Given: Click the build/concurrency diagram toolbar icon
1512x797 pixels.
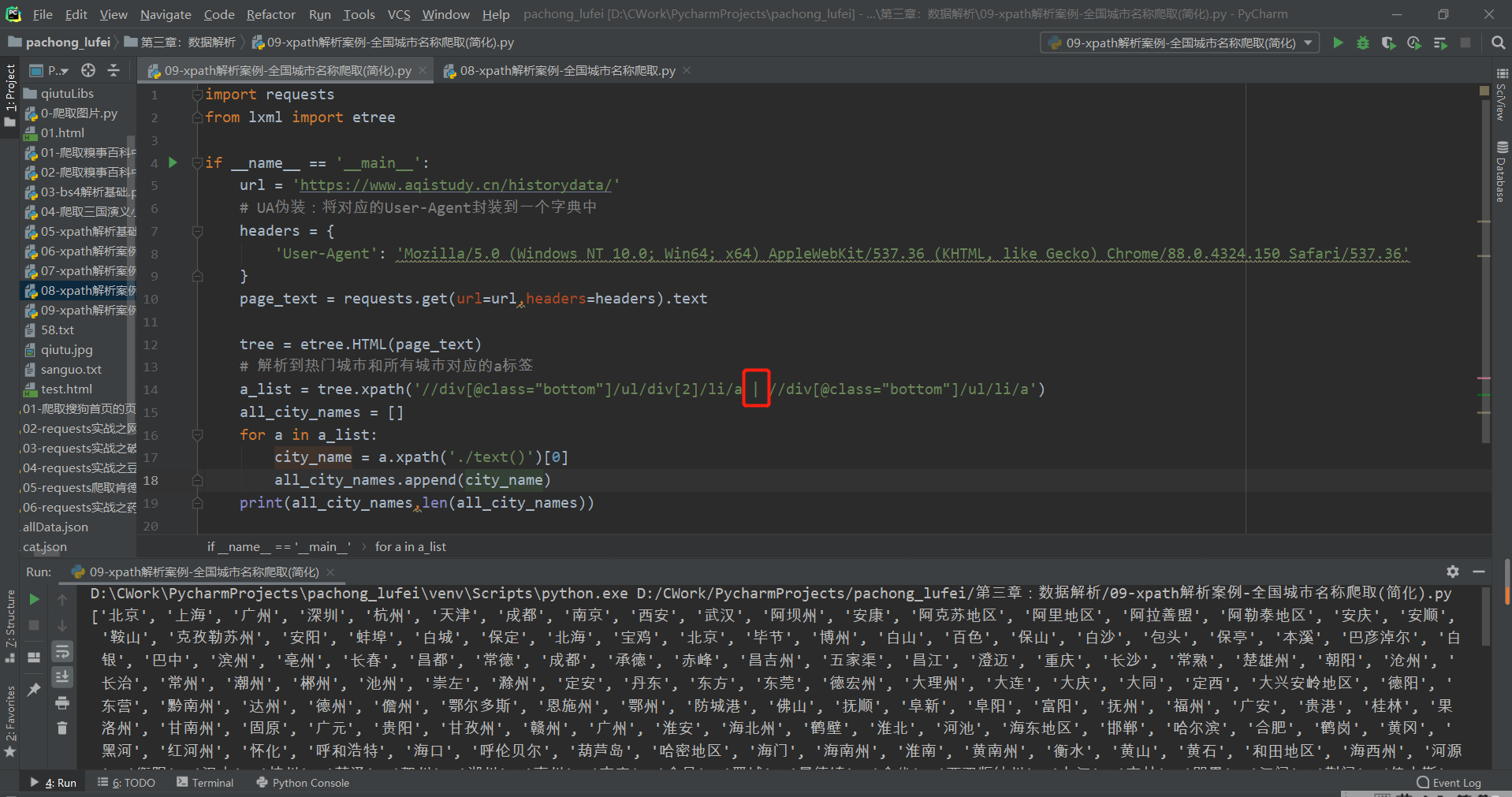Looking at the screenshot, I should [1440, 43].
